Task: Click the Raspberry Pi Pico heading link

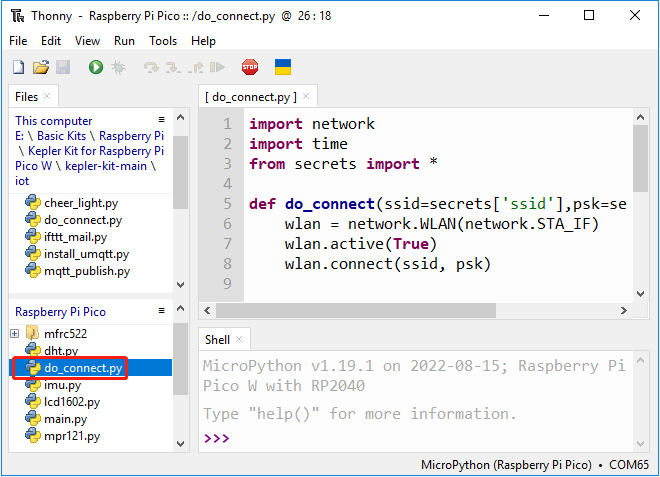Action: (60, 312)
